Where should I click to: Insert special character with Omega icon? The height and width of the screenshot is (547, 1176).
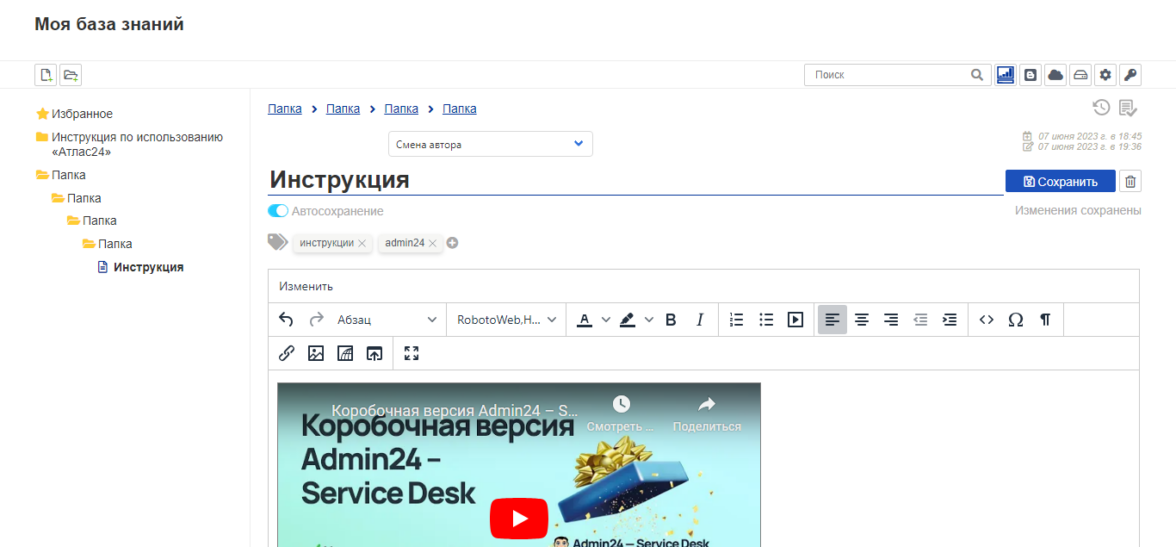[x=1015, y=320]
